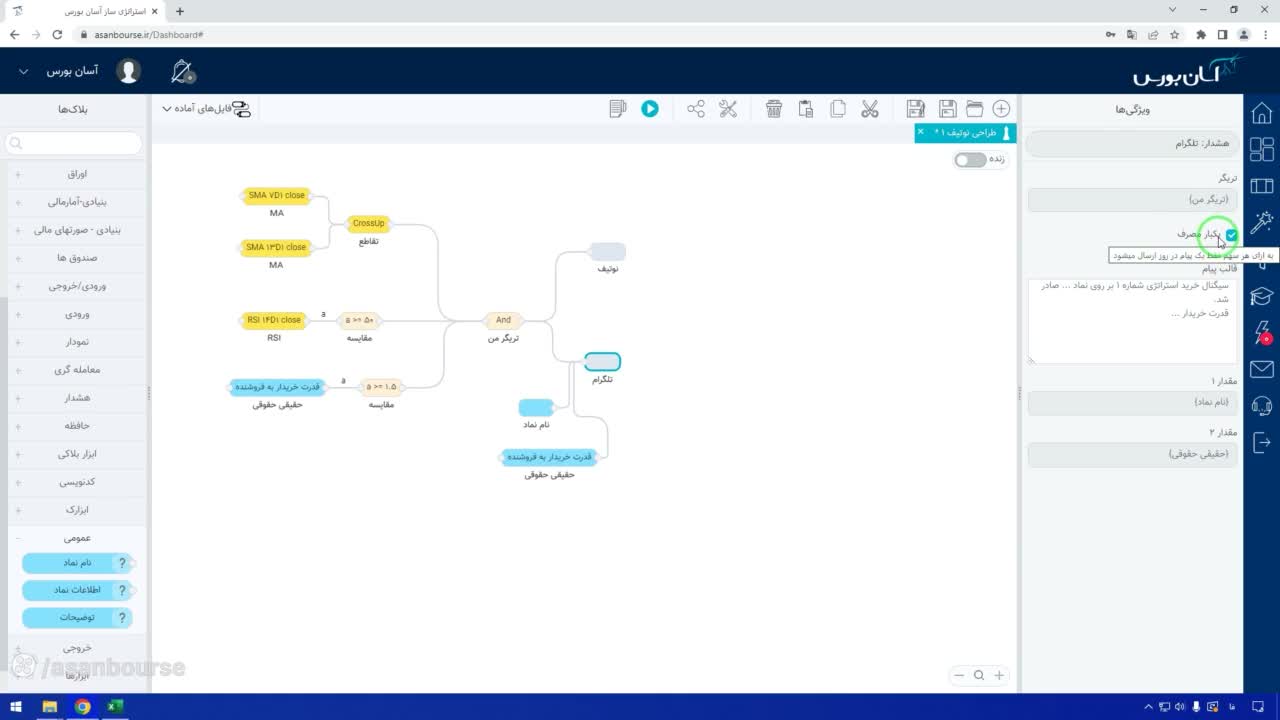The image size is (1280, 720).
Task: Add new design with the plus circle icon
Action: pyautogui.click(x=1001, y=109)
